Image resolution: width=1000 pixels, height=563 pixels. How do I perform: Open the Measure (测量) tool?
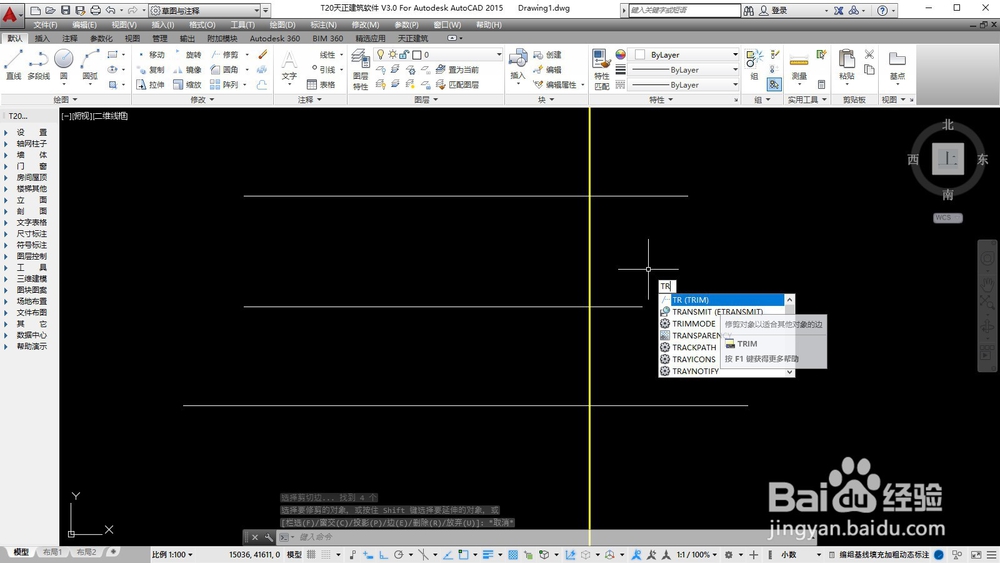799,66
